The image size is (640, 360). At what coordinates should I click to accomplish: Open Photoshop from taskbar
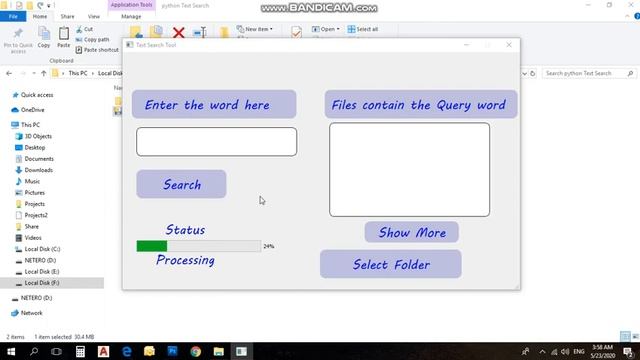[x=173, y=351]
